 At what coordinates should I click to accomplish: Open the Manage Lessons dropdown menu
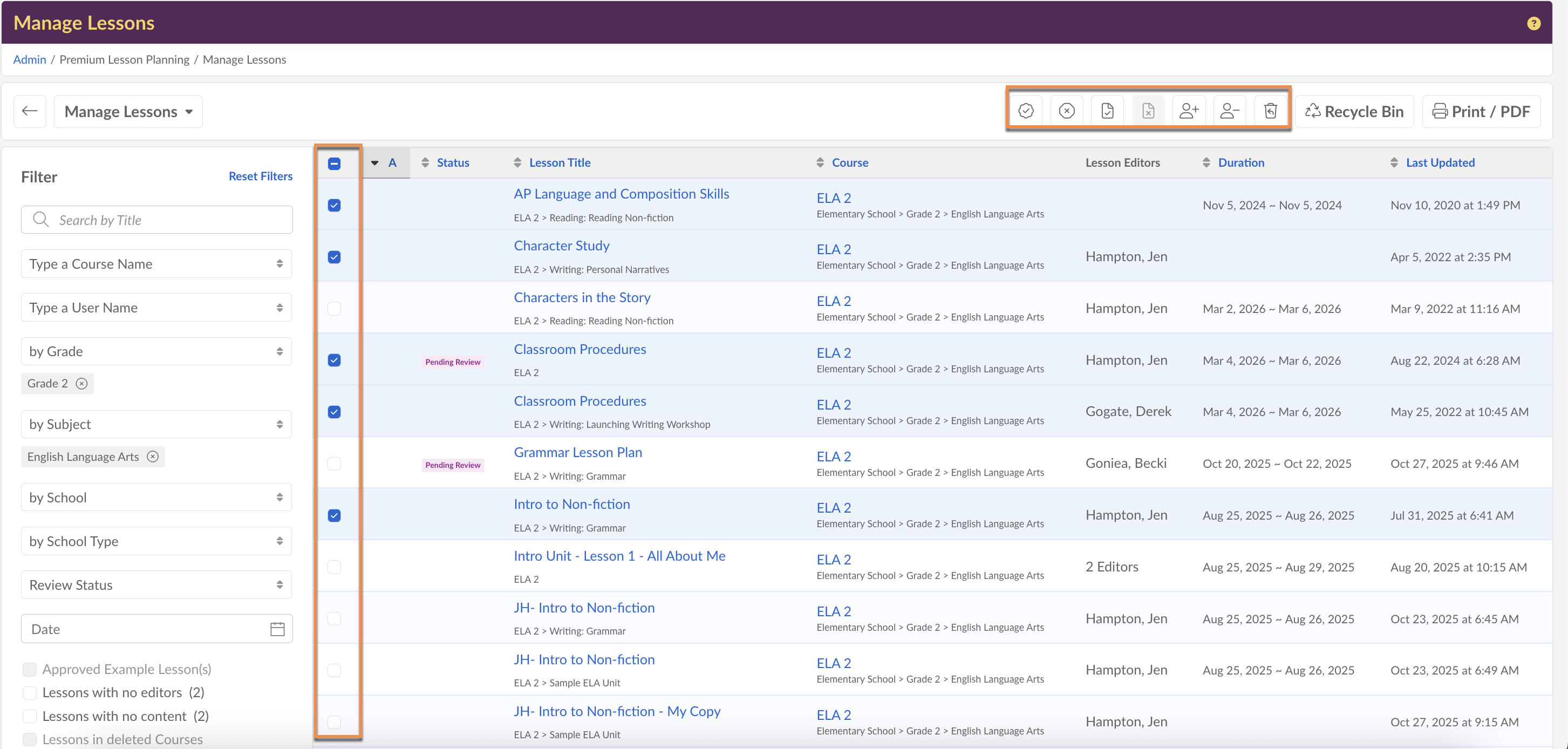[x=128, y=112]
